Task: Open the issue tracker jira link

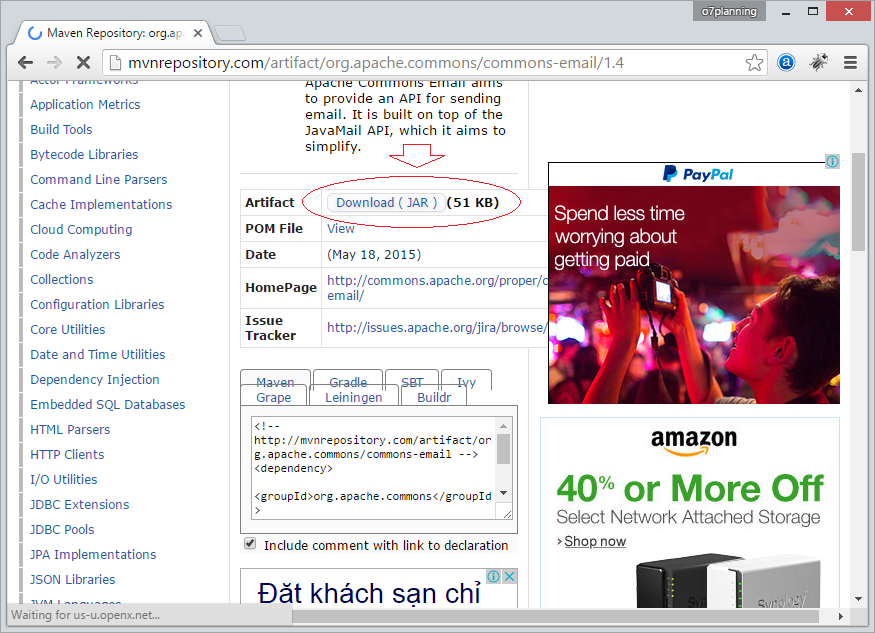Action: pos(437,328)
